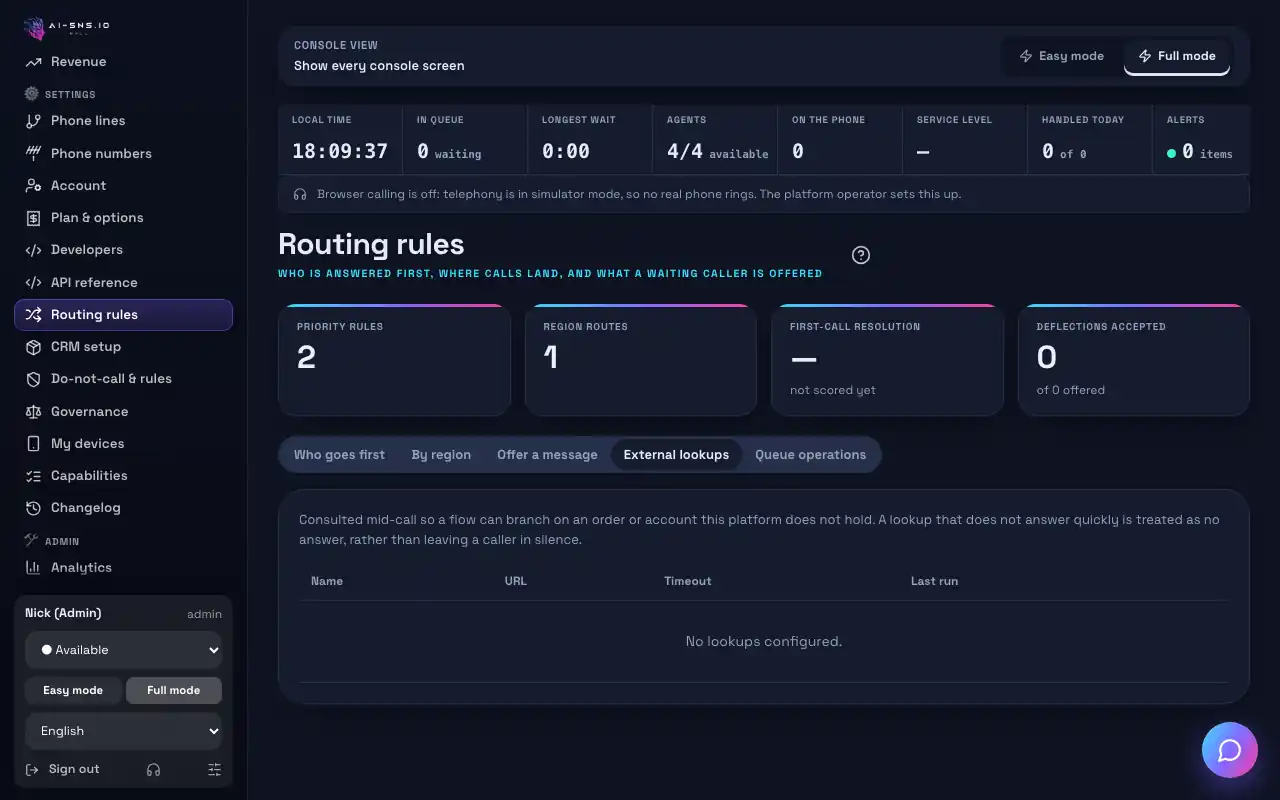Click the headset icon beside Sign out
This screenshot has width=1280, height=800.
[x=153, y=769]
